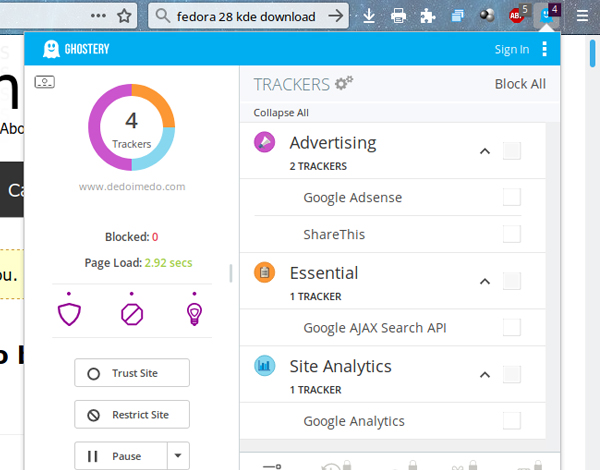The width and height of the screenshot is (600, 470).
Task: Click the search bar with fedora query
Action: click(x=245, y=16)
